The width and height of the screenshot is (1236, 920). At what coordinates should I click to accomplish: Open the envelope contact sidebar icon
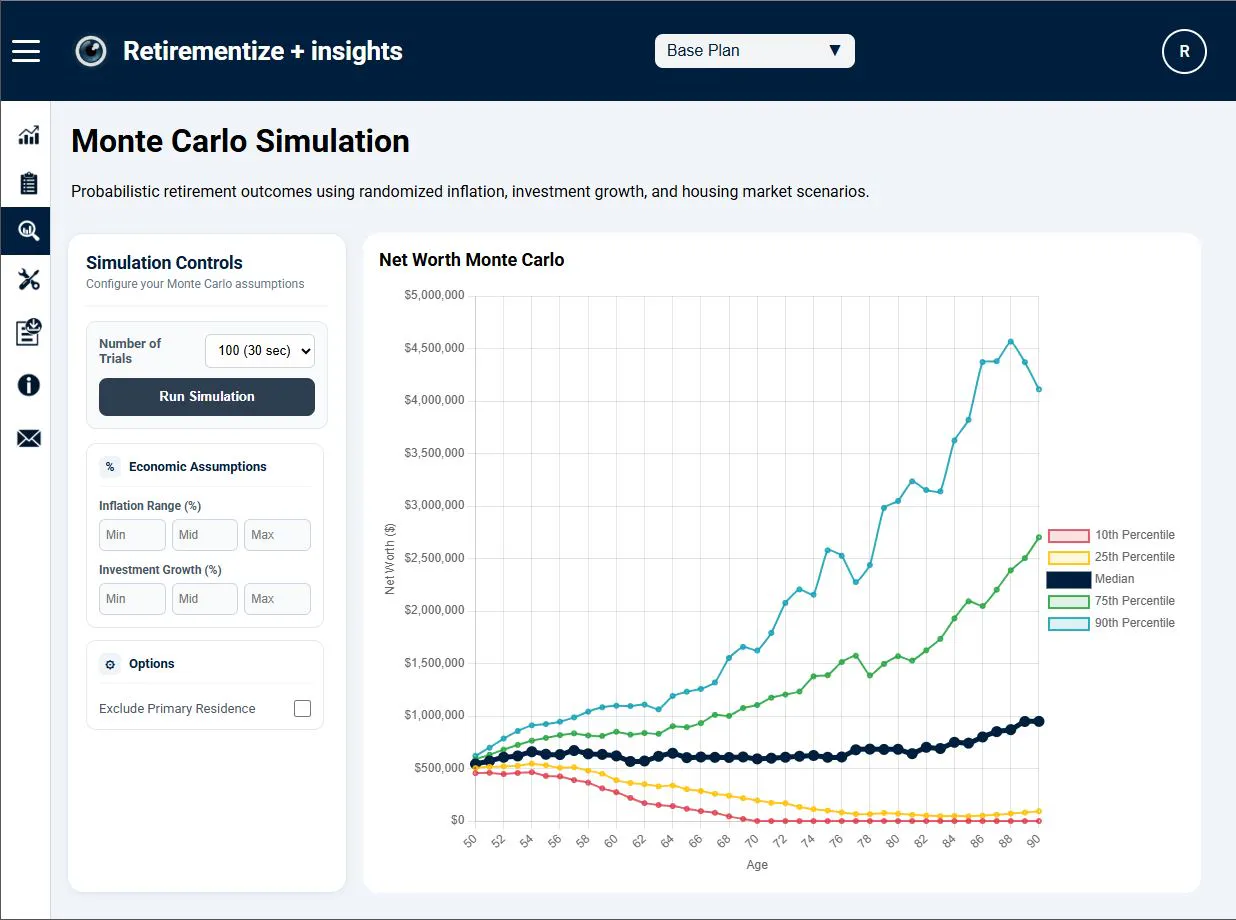pos(29,438)
